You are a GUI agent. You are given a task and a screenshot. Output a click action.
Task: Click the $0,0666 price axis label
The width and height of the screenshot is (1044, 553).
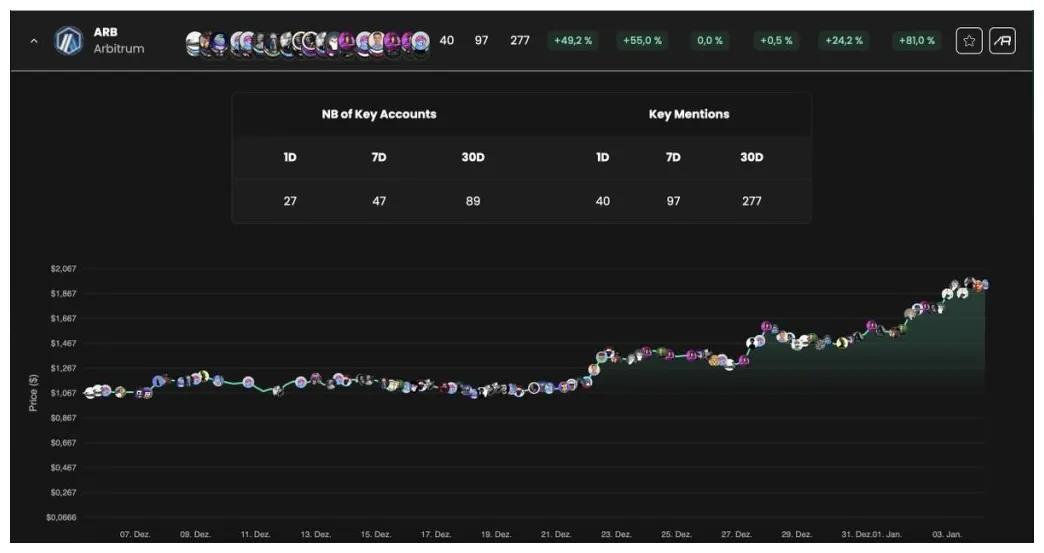click(61, 518)
